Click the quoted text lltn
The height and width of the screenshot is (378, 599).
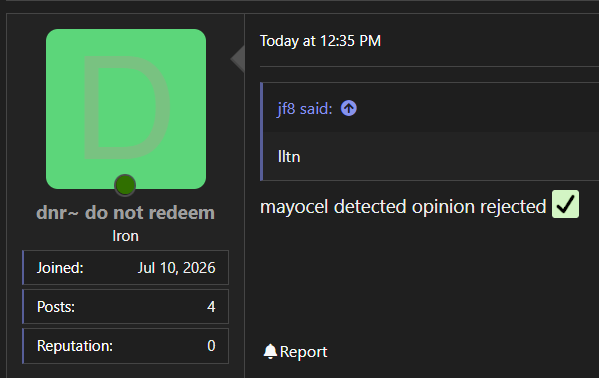[289, 157]
